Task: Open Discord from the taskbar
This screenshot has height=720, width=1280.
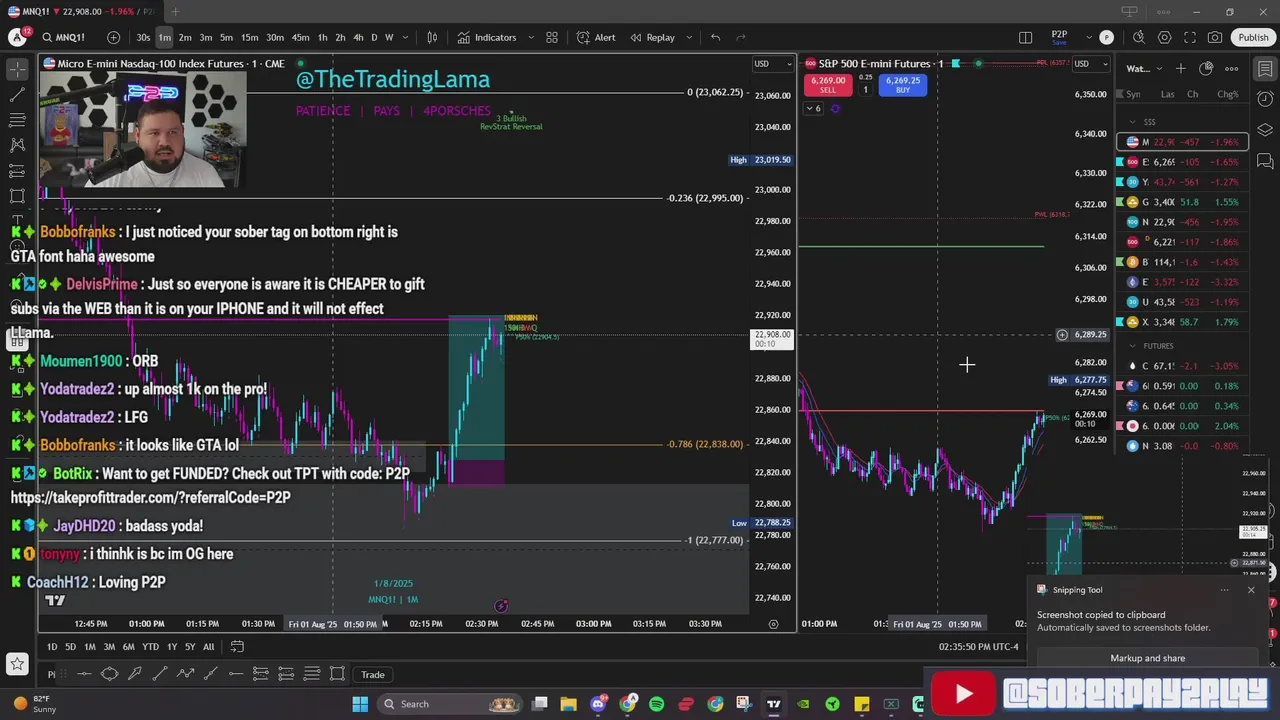Action: coord(598,704)
